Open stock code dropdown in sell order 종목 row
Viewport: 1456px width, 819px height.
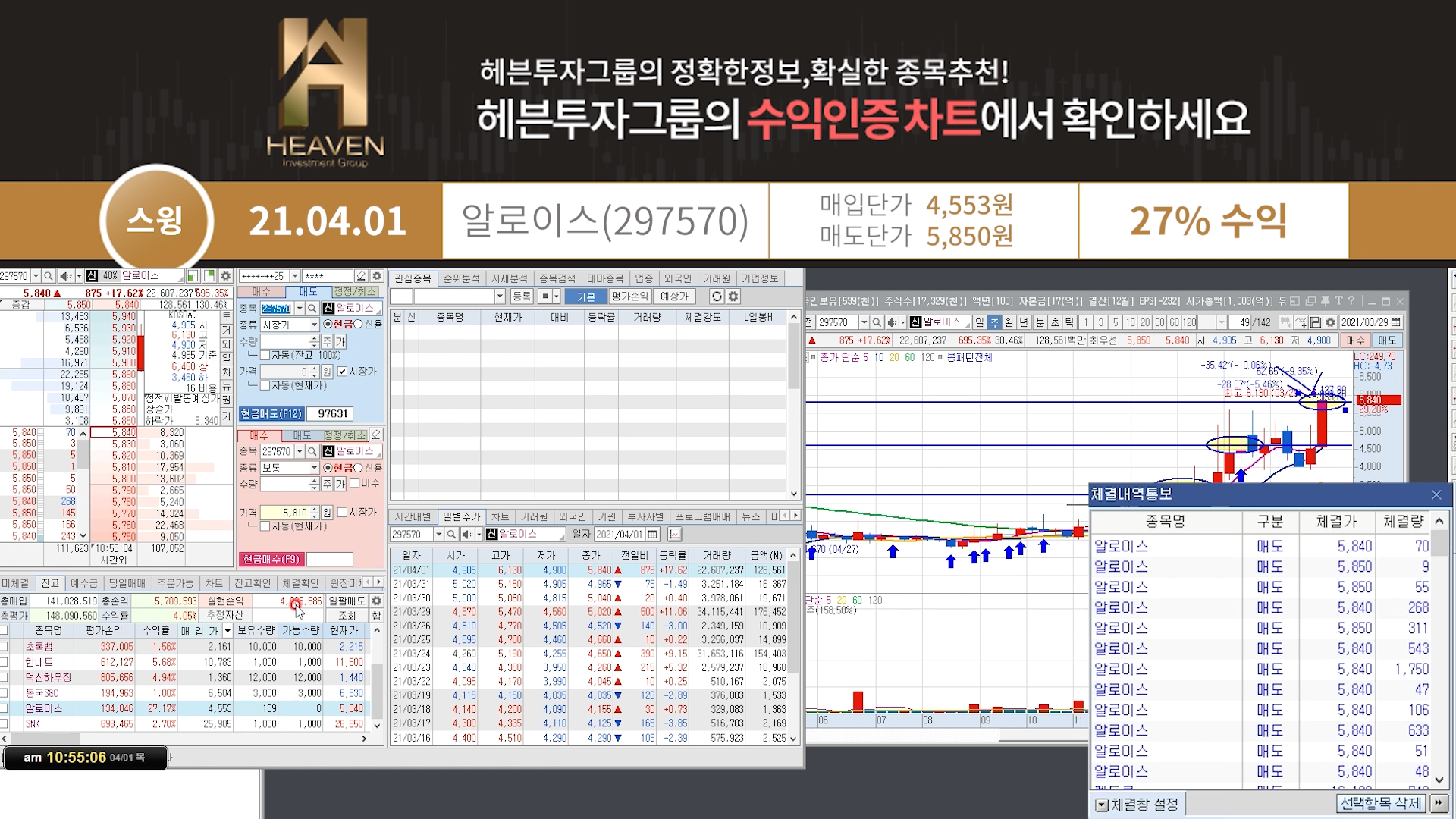coord(300,309)
